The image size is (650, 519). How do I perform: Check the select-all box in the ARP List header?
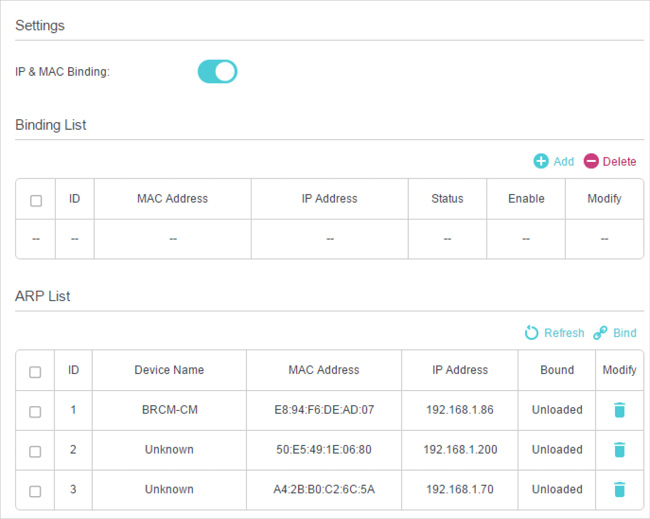point(35,372)
